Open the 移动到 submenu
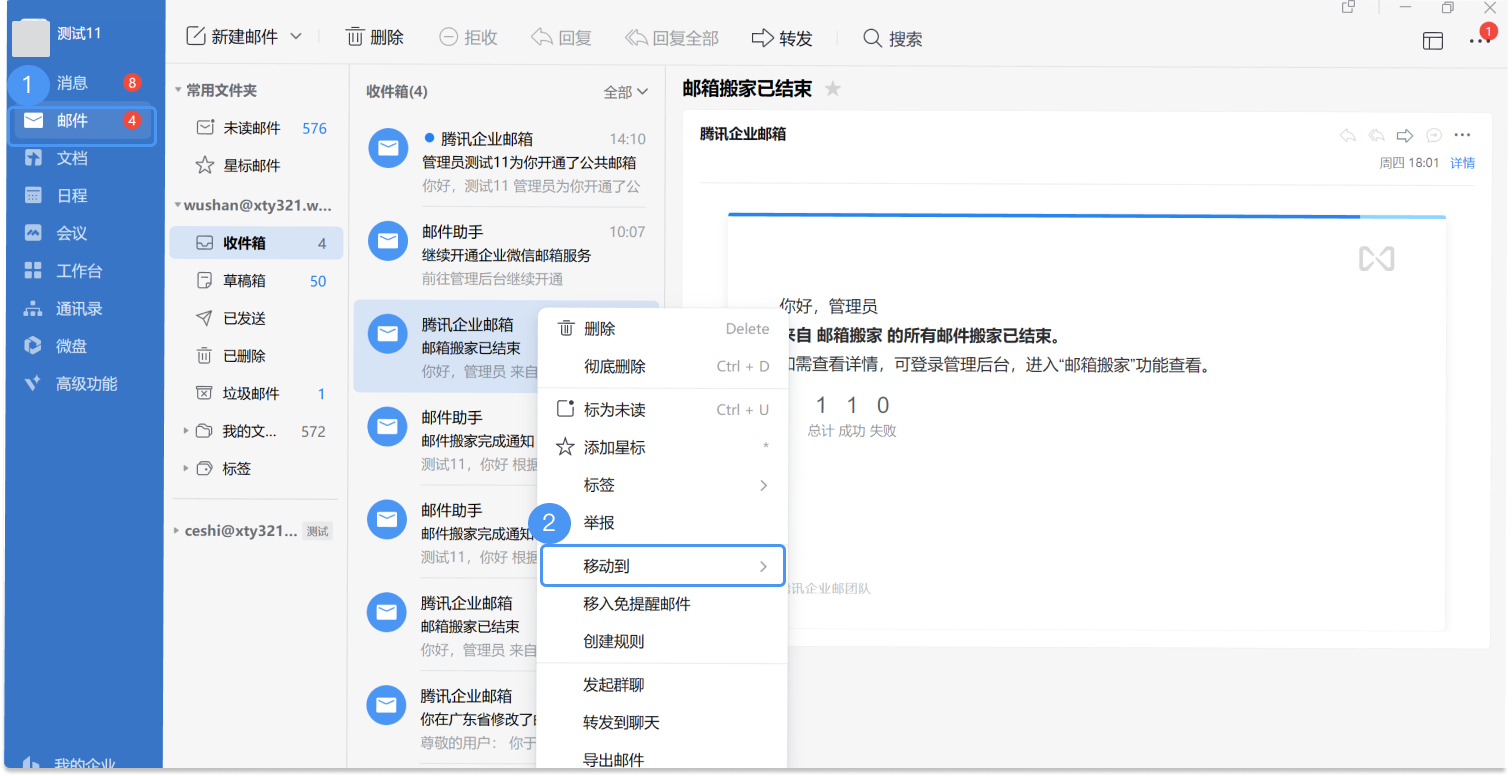 coord(662,566)
